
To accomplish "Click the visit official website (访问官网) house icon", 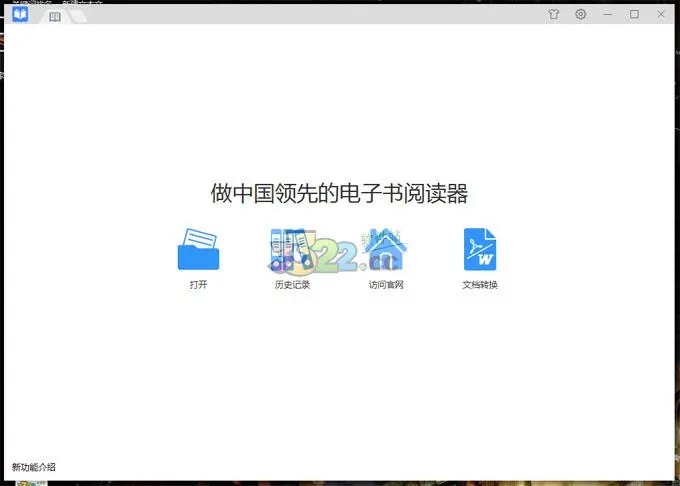I will click(385, 249).
